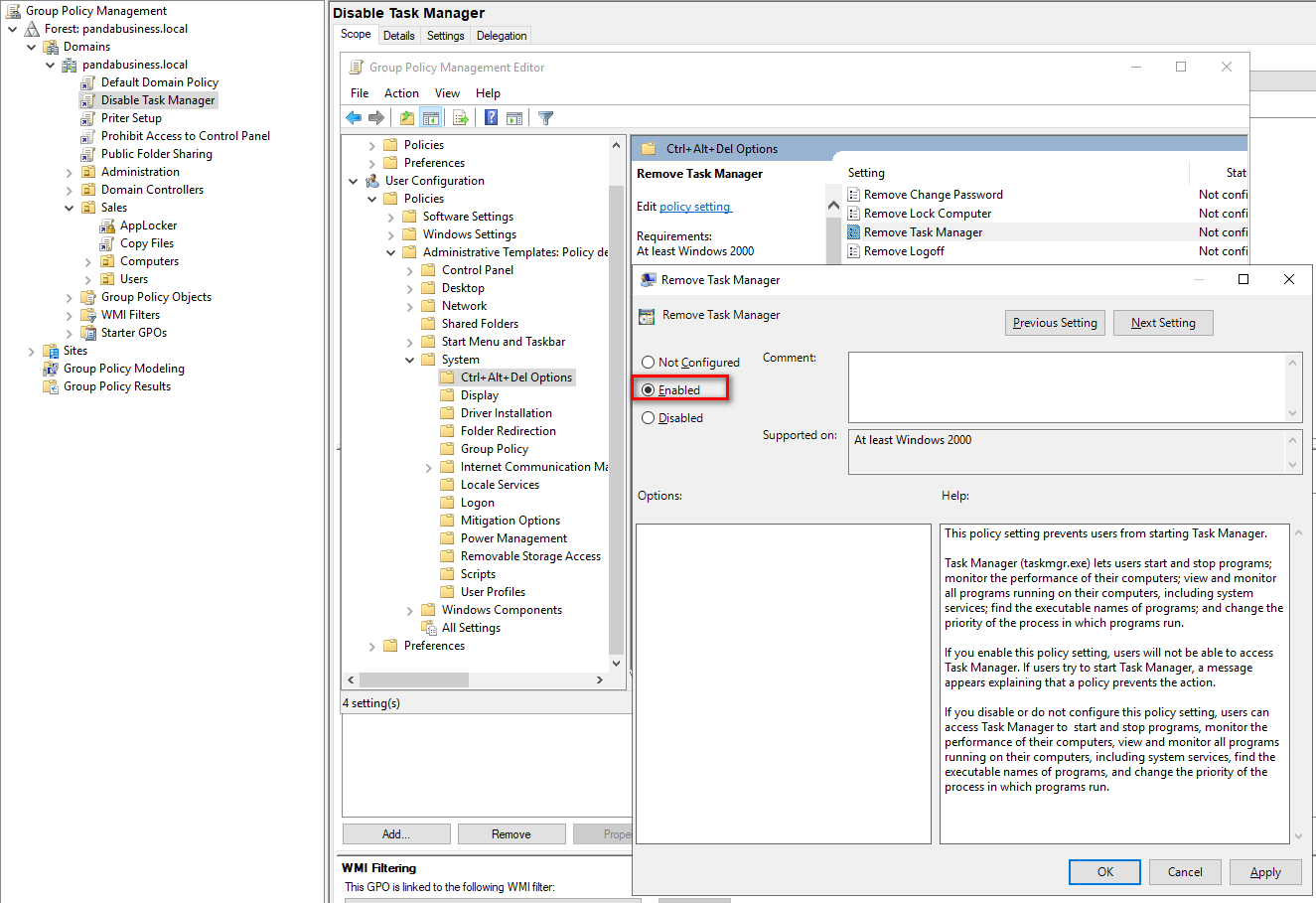The width and height of the screenshot is (1316, 903).
Task: Switch to the Scope tab
Action: tap(356, 34)
